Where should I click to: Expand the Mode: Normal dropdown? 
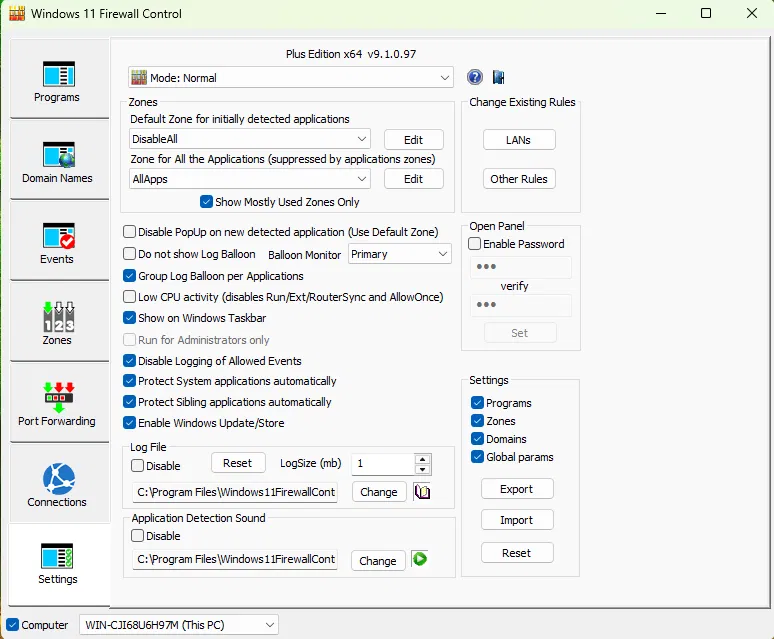tap(290, 77)
